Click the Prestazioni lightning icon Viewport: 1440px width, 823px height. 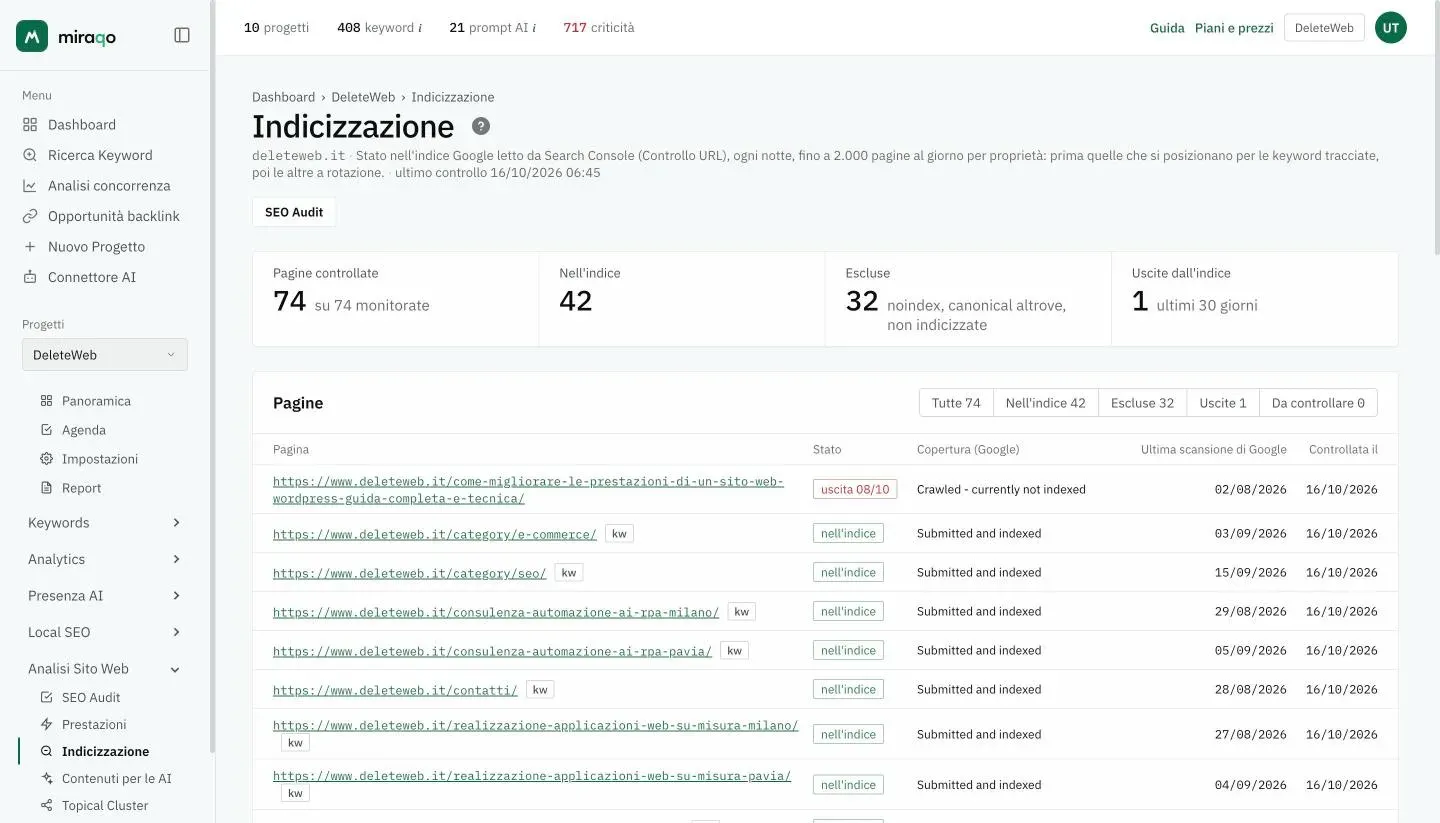click(x=46, y=725)
